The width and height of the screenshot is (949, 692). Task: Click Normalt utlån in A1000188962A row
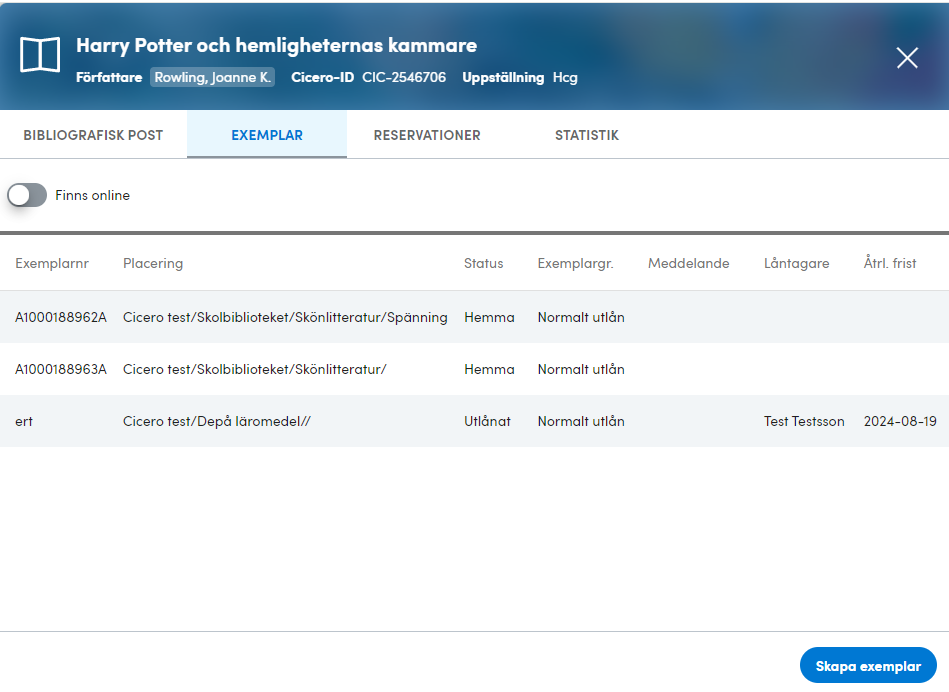(x=581, y=317)
